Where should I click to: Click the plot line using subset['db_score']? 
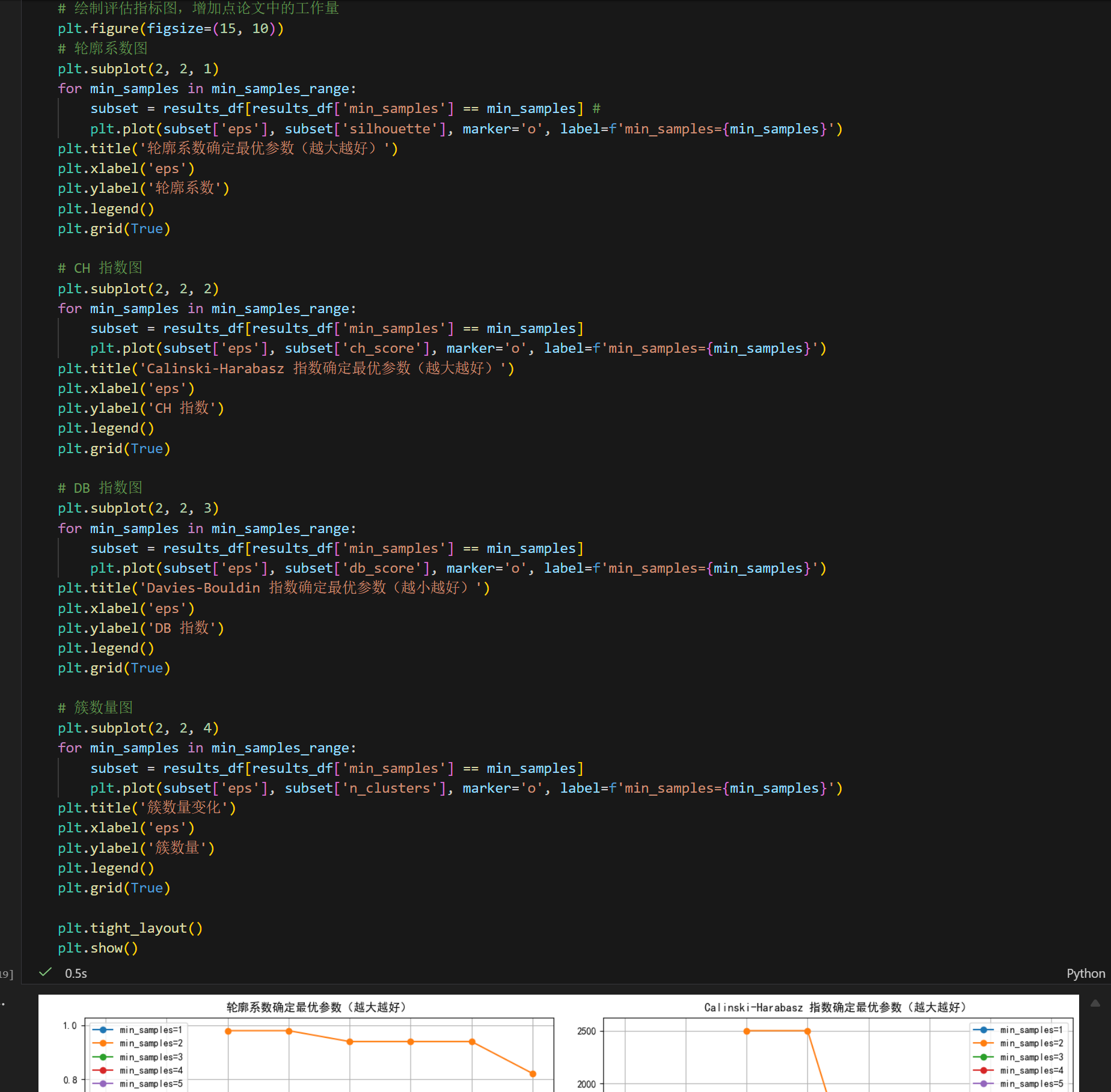pos(459,568)
